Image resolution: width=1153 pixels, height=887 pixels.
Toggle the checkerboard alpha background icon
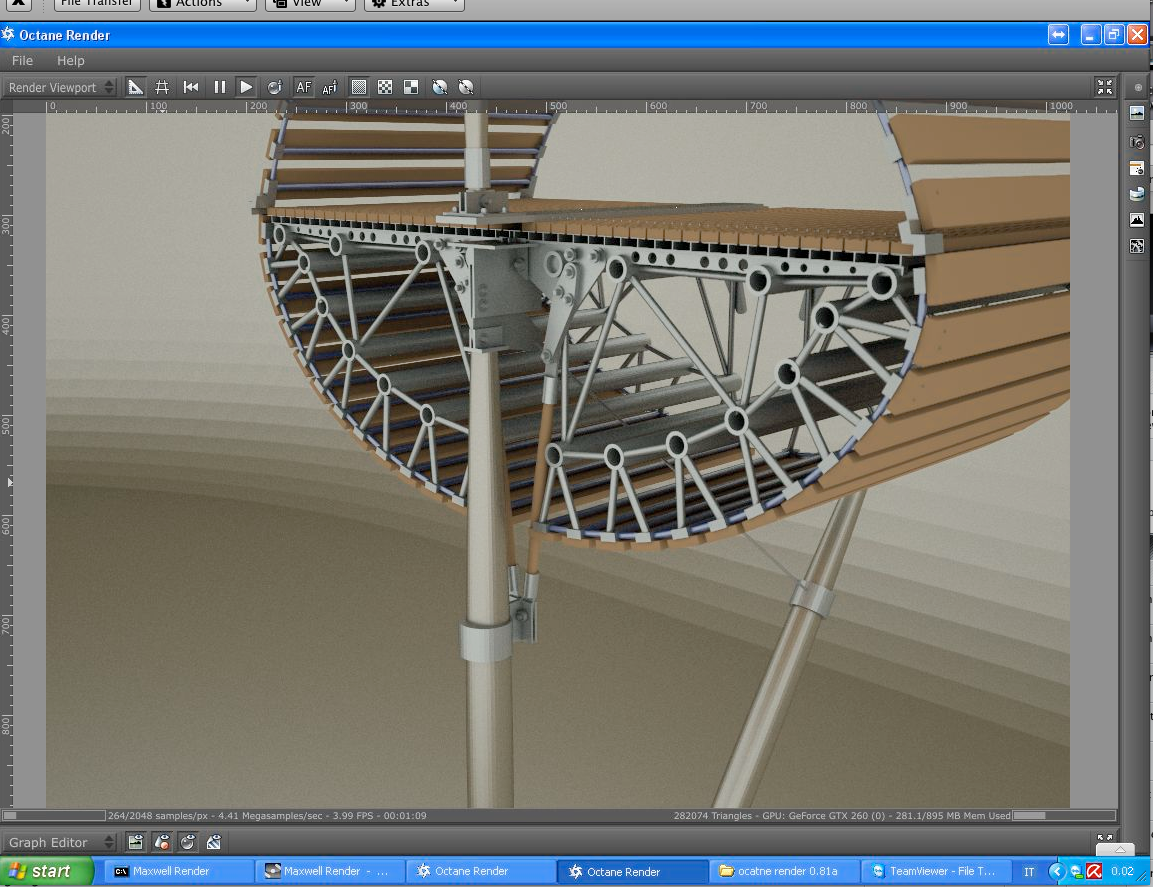[x=385, y=87]
